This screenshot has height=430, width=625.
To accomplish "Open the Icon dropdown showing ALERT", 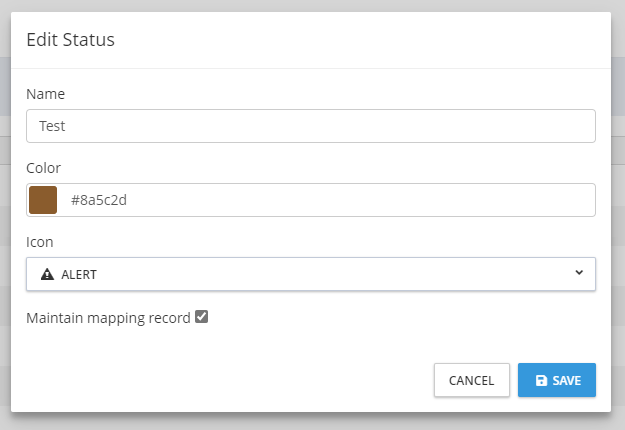I will [x=310, y=274].
